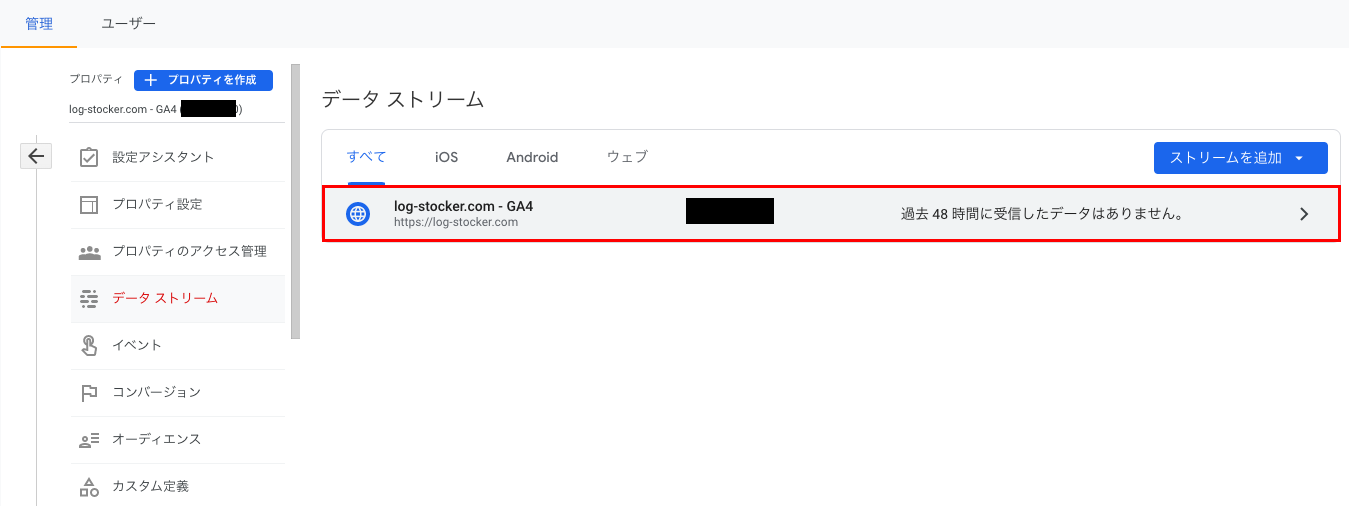This screenshot has height=506, width=1349.
Task: Expand the ストリームを追加 dropdown arrow
Action: tap(1299, 158)
